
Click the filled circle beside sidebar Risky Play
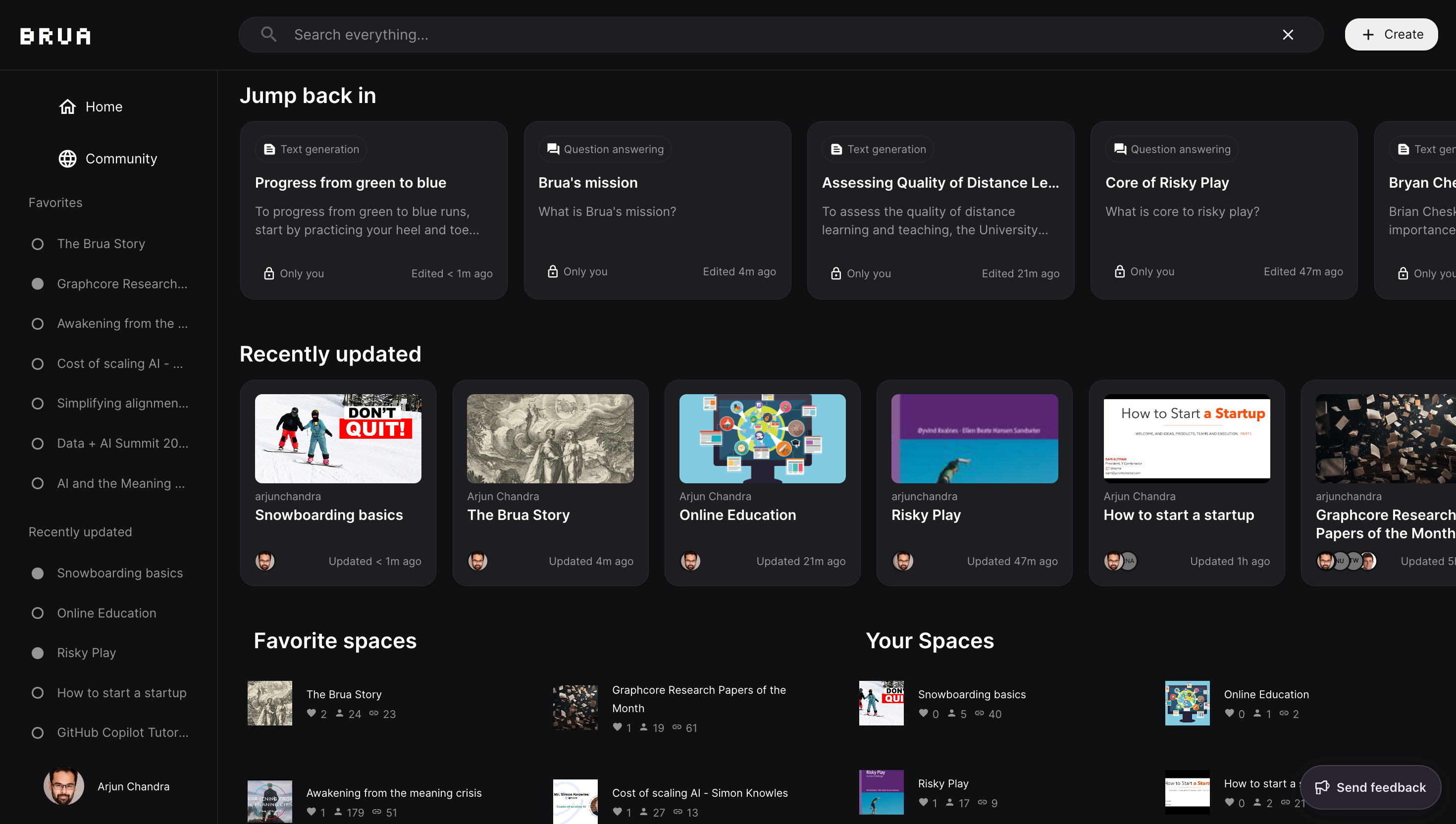pyautogui.click(x=37, y=653)
